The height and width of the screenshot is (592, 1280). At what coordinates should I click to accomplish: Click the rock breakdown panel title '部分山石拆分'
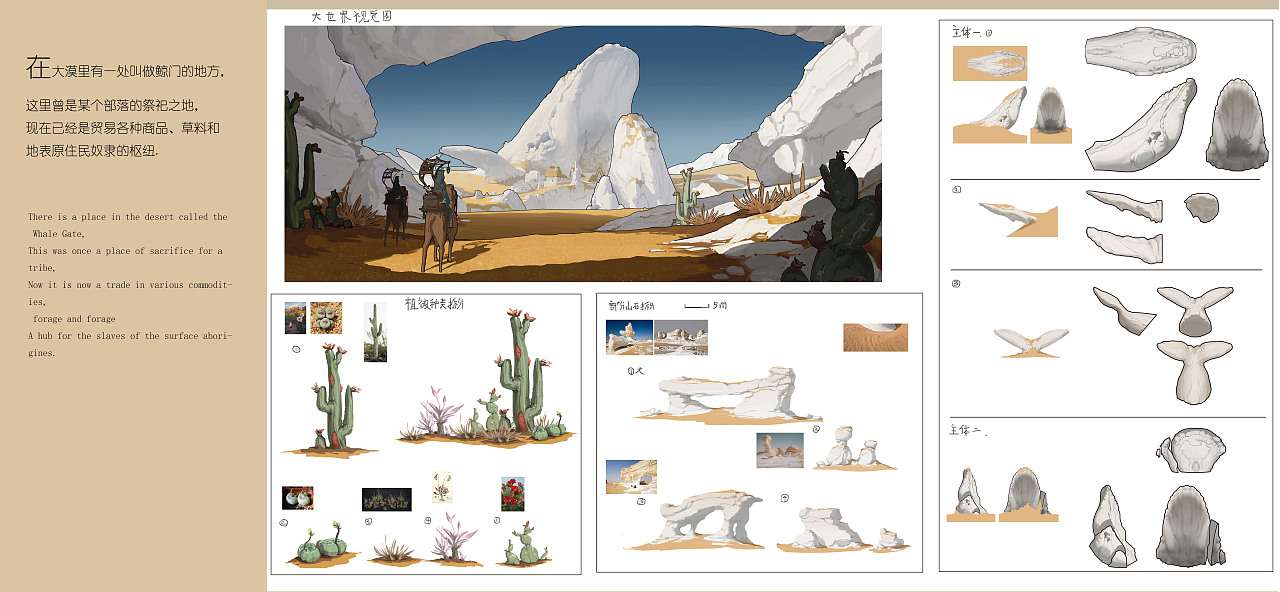tap(631, 304)
